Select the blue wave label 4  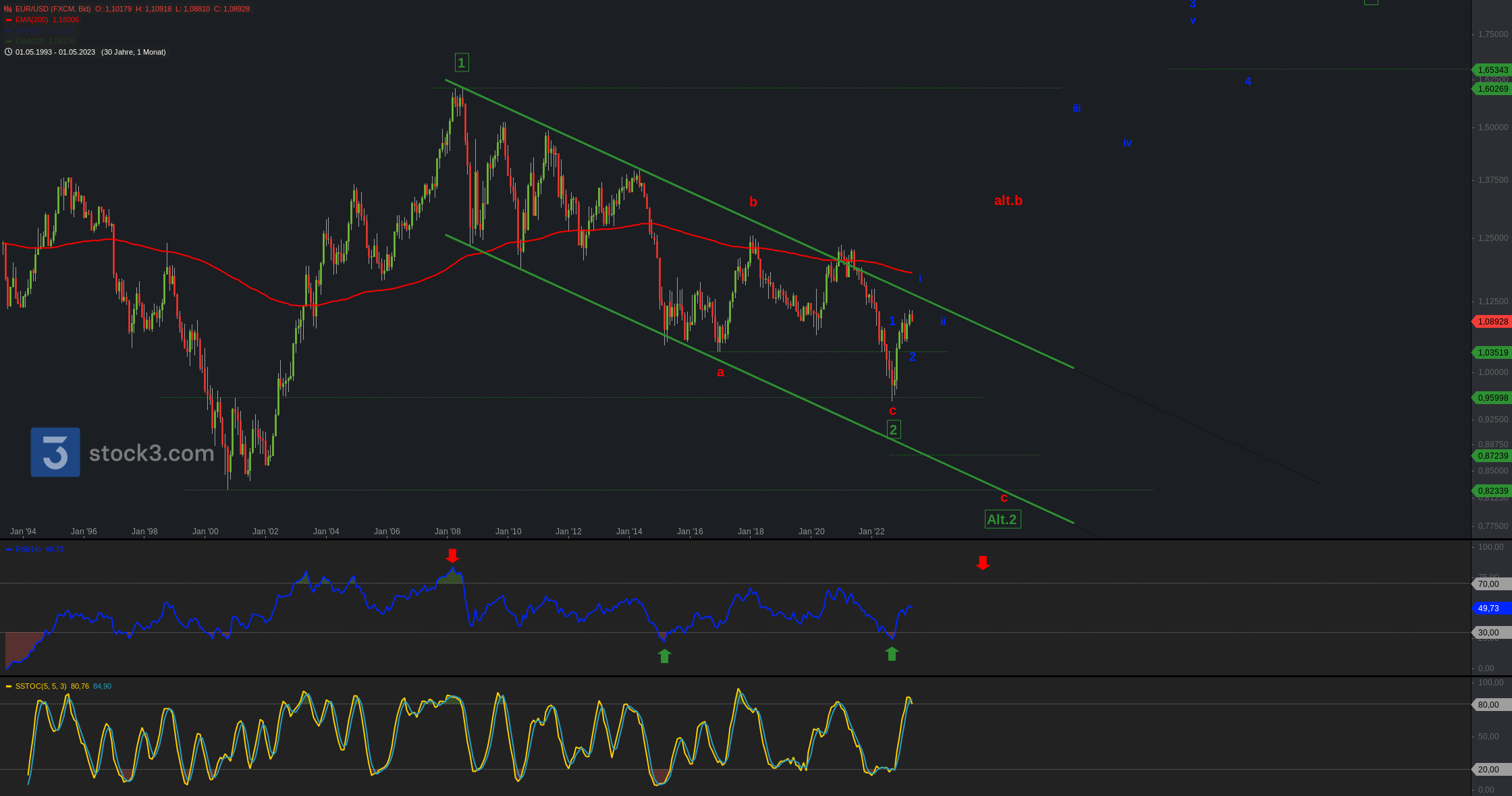click(x=1248, y=82)
